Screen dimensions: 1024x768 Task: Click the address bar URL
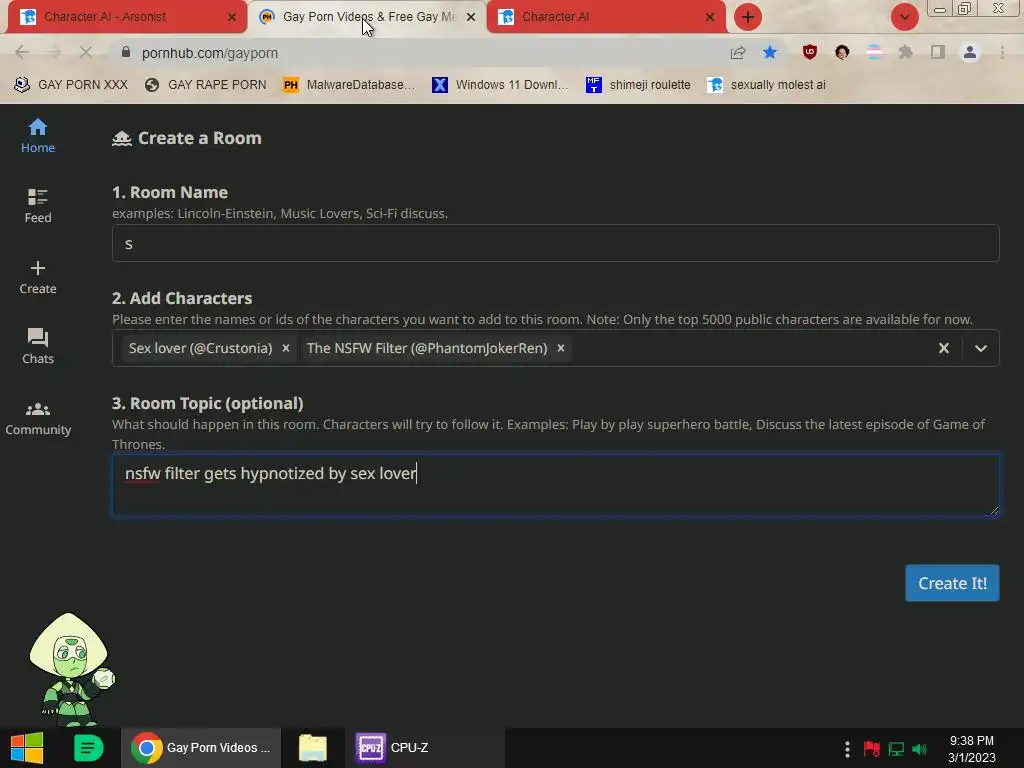point(210,53)
